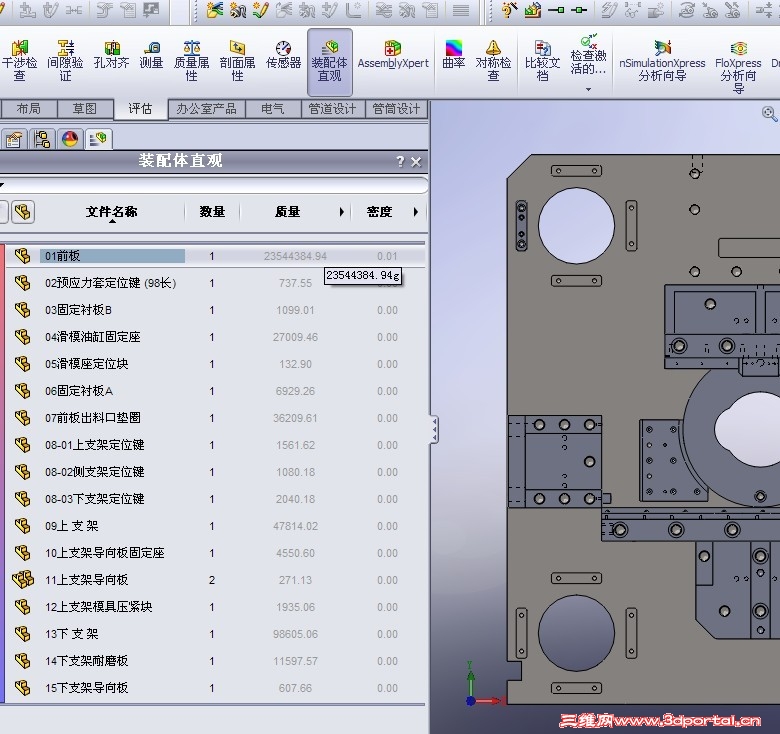This screenshot has width=780, height=734.
Task: Click mass value 47814.02
Action: [x=295, y=526]
